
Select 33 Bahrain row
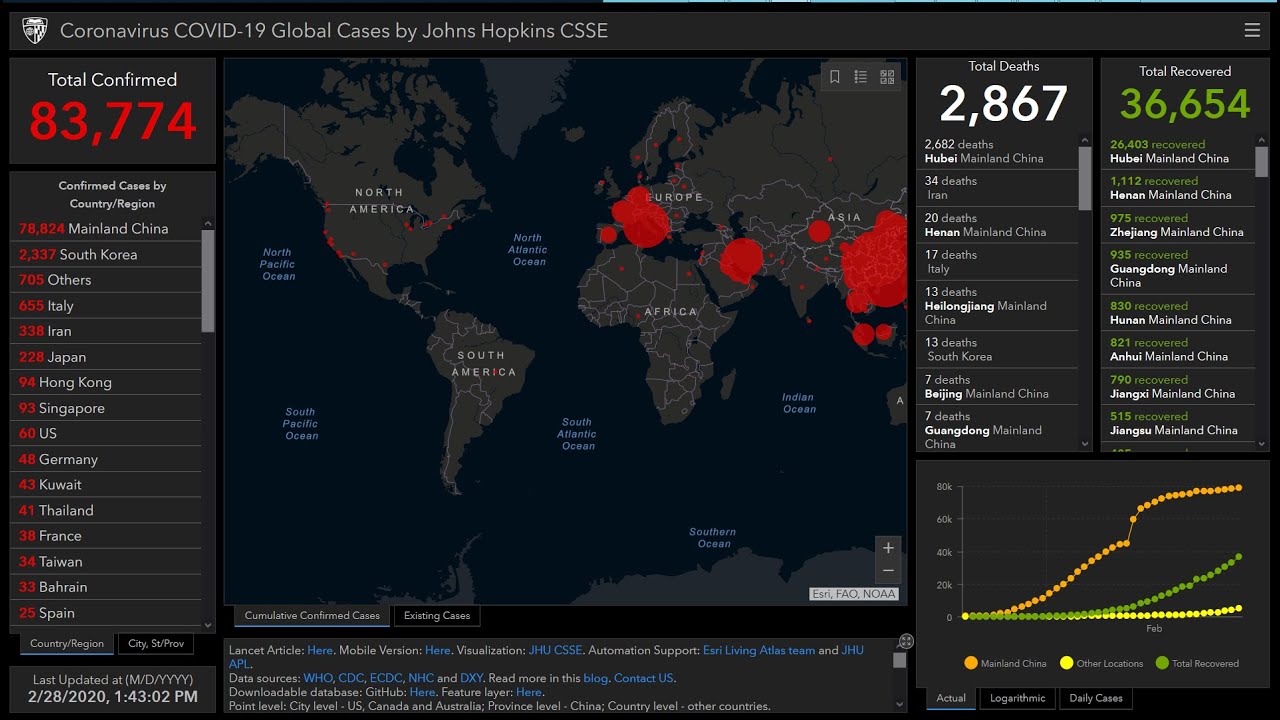coord(106,587)
